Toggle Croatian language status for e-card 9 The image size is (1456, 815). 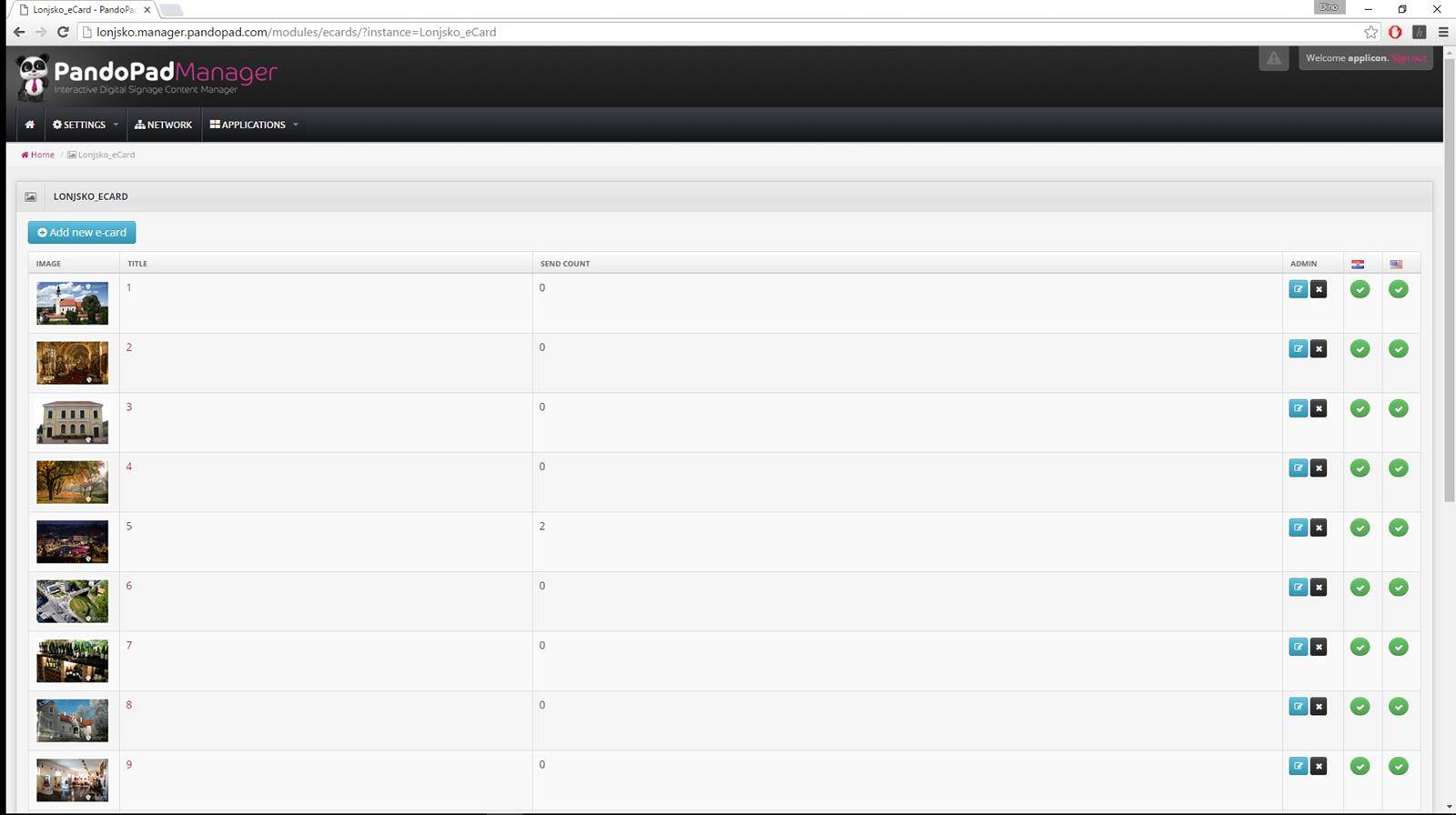pos(1360,766)
